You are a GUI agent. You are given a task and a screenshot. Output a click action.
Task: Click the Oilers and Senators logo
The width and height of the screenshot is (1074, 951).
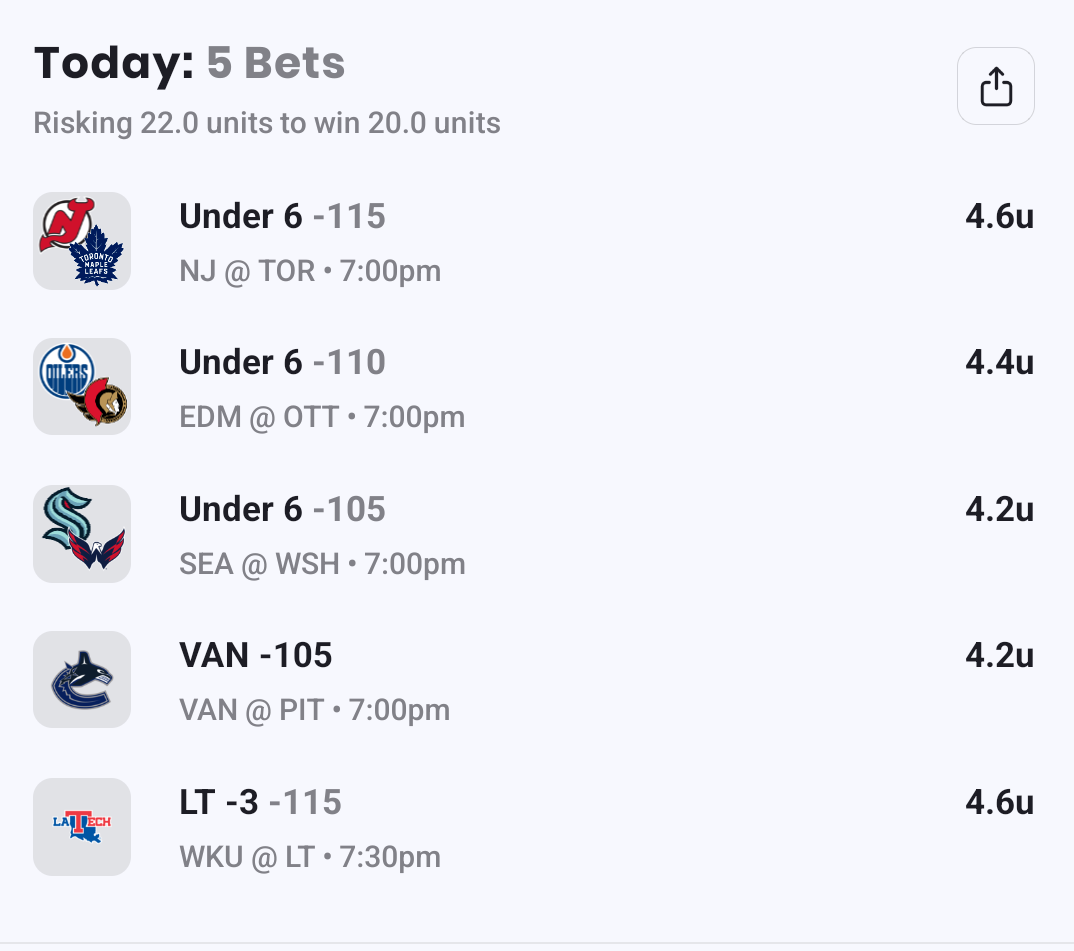82,387
